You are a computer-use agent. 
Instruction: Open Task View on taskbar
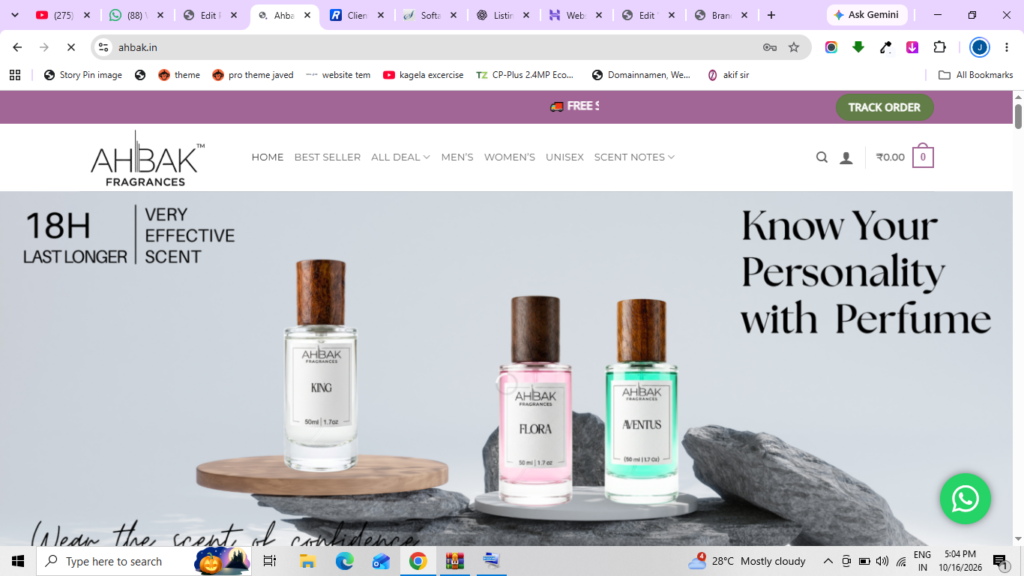pyautogui.click(x=269, y=561)
